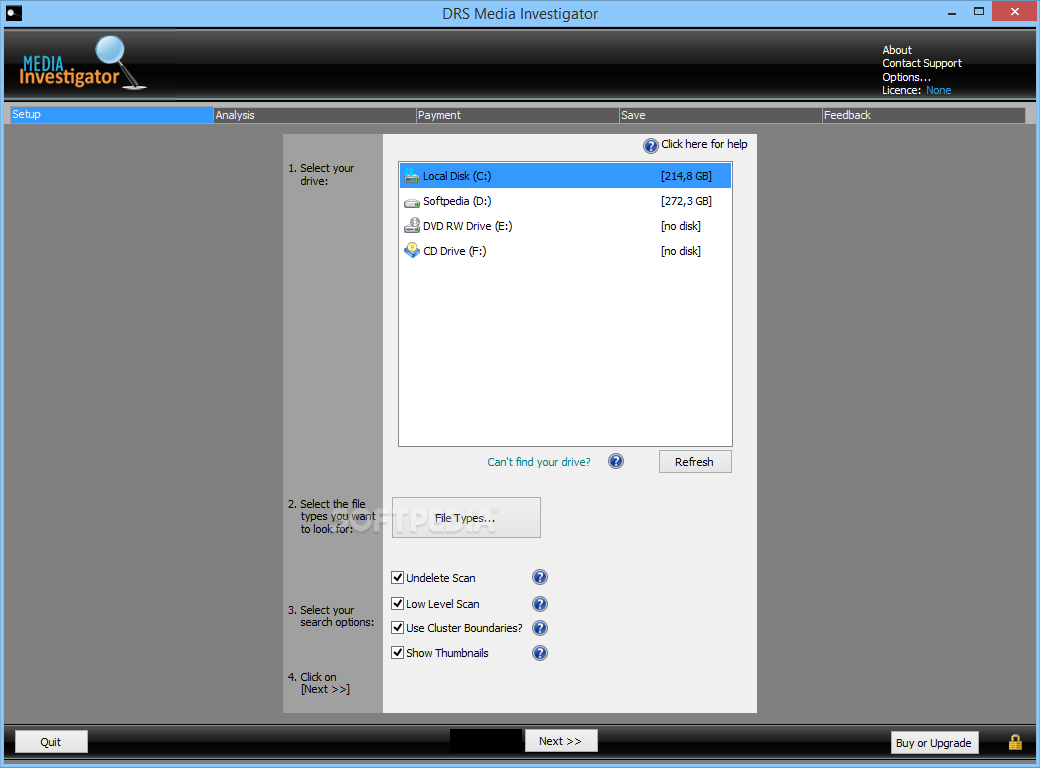This screenshot has height=768, width=1040.
Task: Switch to the Analysis tab
Action: click(x=314, y=115)
